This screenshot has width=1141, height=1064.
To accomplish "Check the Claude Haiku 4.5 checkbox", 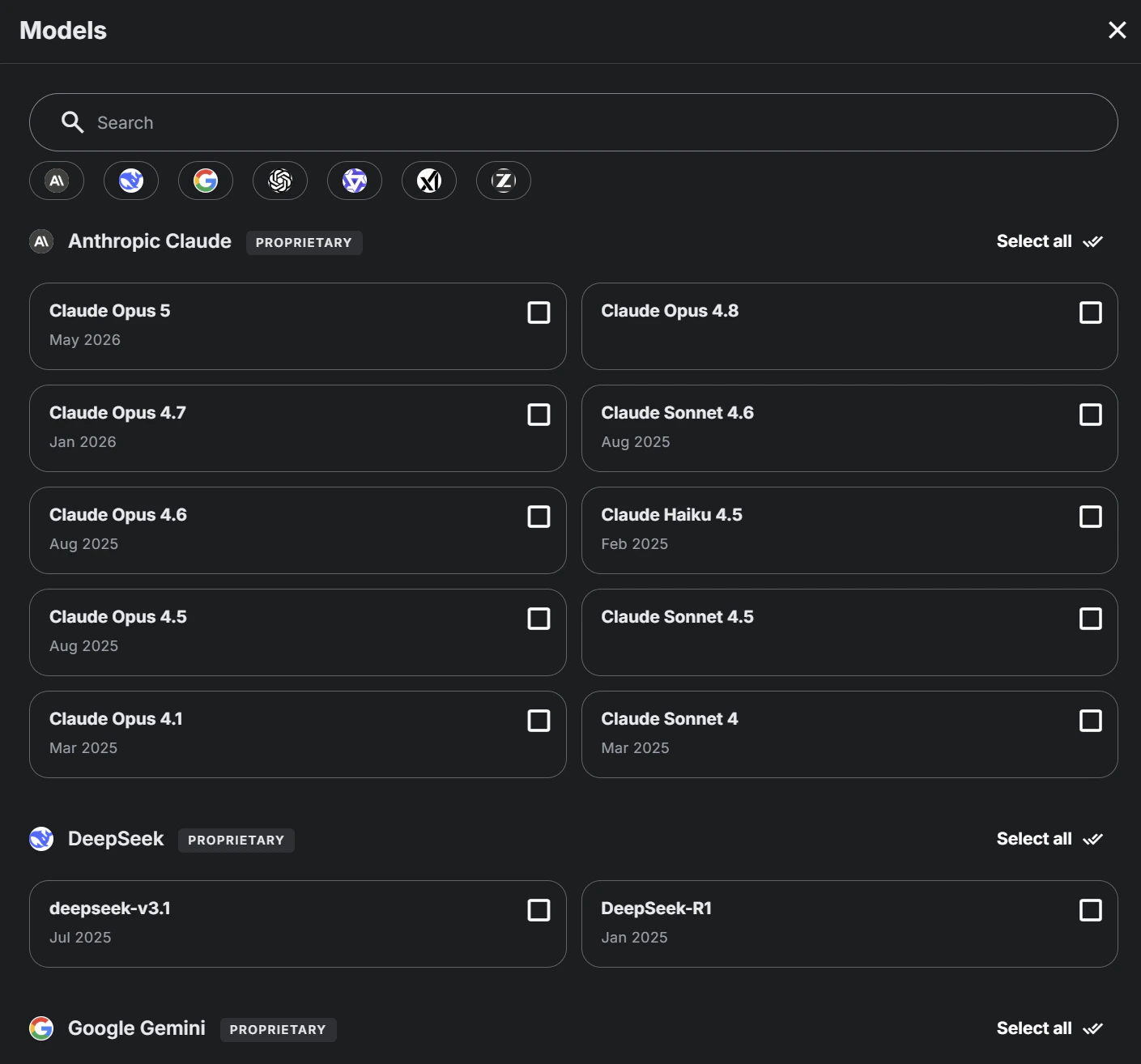I will 1091,517.
